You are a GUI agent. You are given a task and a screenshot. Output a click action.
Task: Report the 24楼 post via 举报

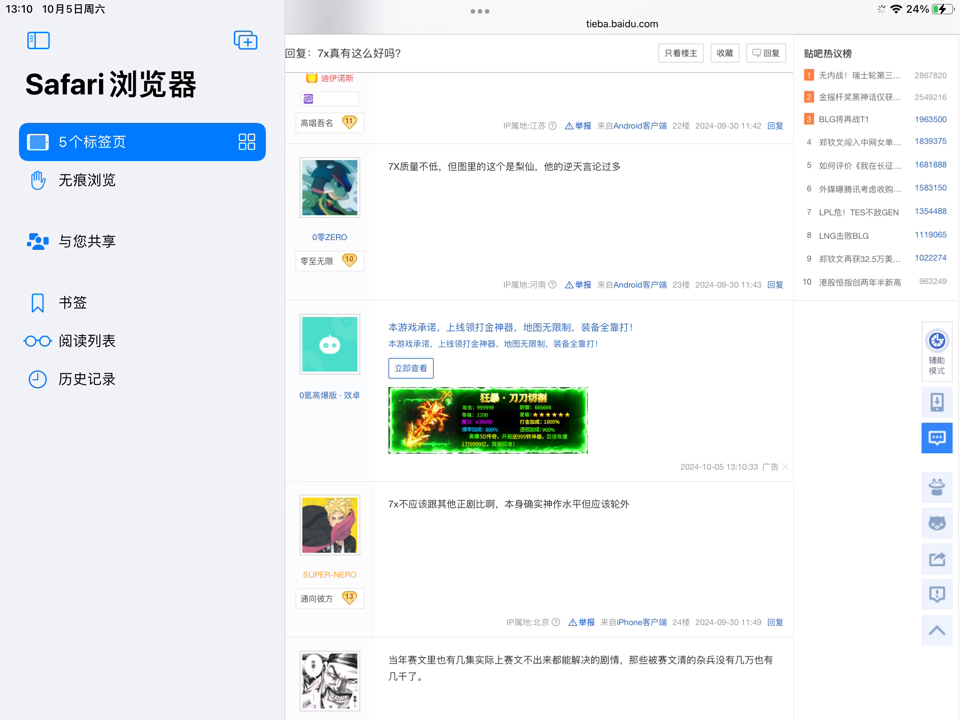click(x=581, y=623)
